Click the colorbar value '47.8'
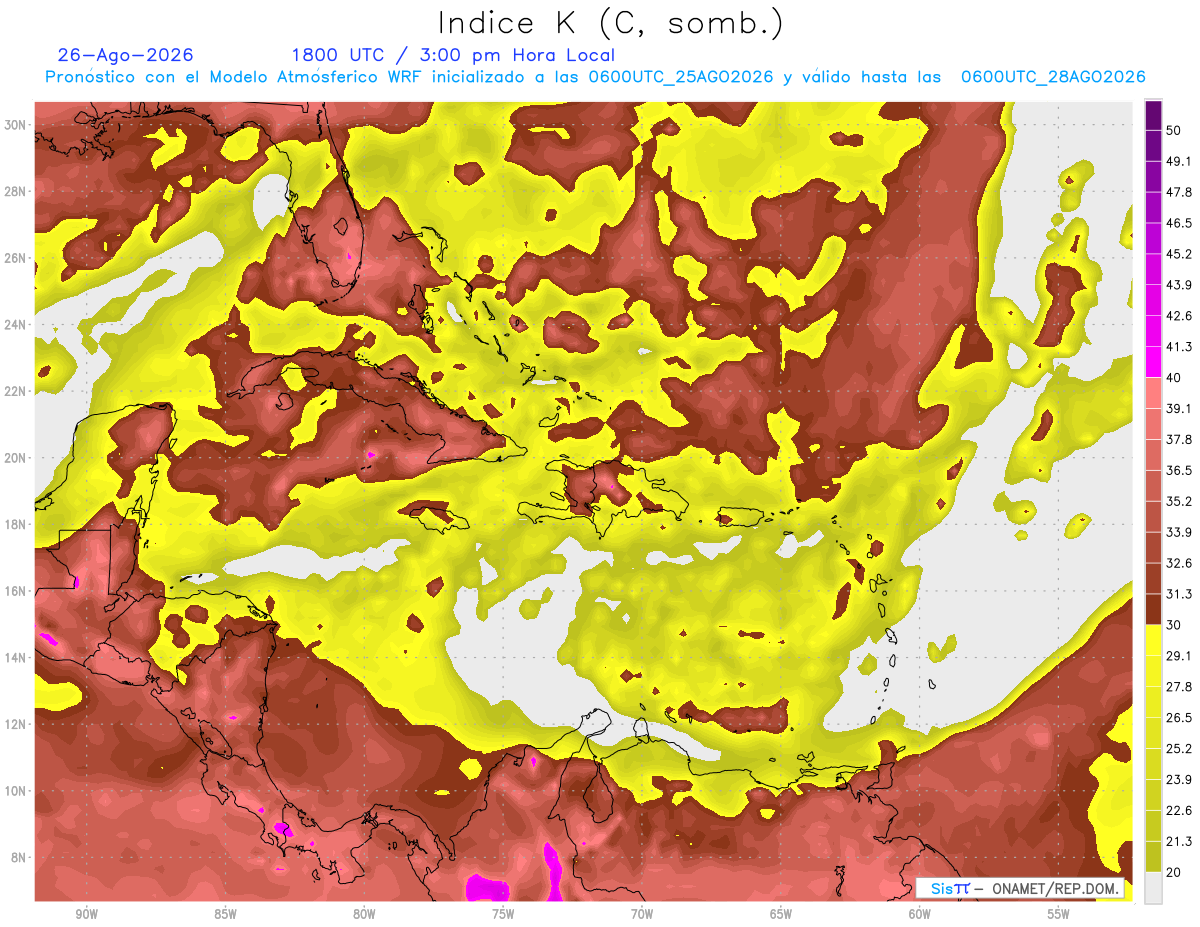This screenshot has width=1200, height=927. click(1179, 192)
